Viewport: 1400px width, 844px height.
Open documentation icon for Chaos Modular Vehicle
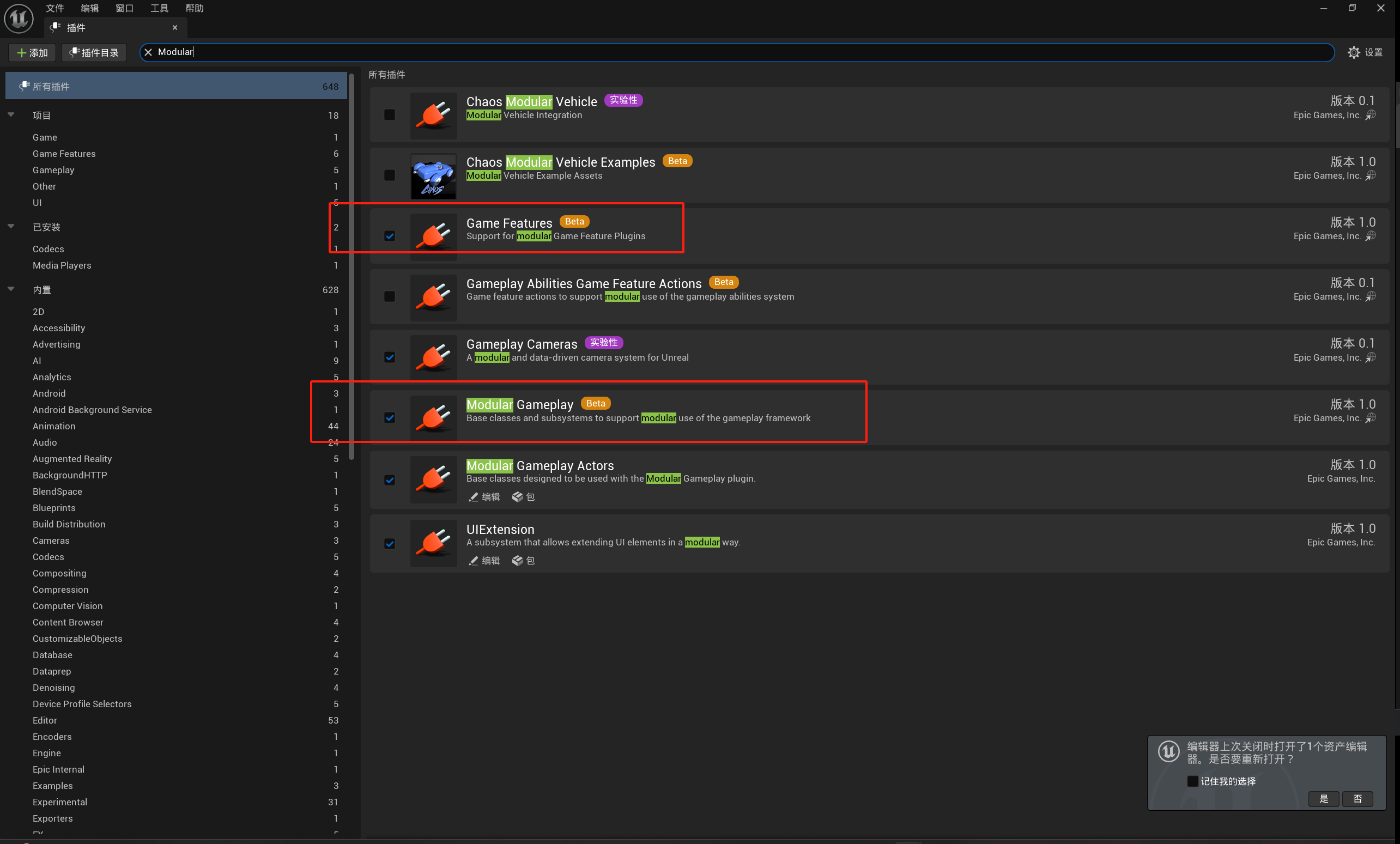pos(1371,116)
